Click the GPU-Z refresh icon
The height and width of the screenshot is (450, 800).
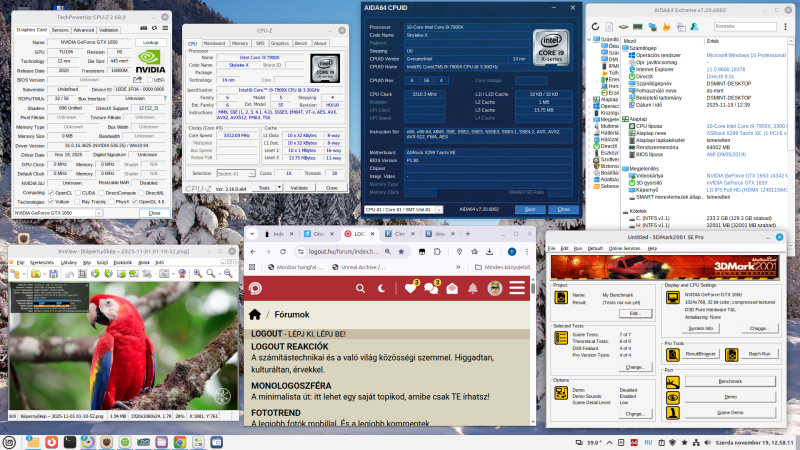(154, 29)
